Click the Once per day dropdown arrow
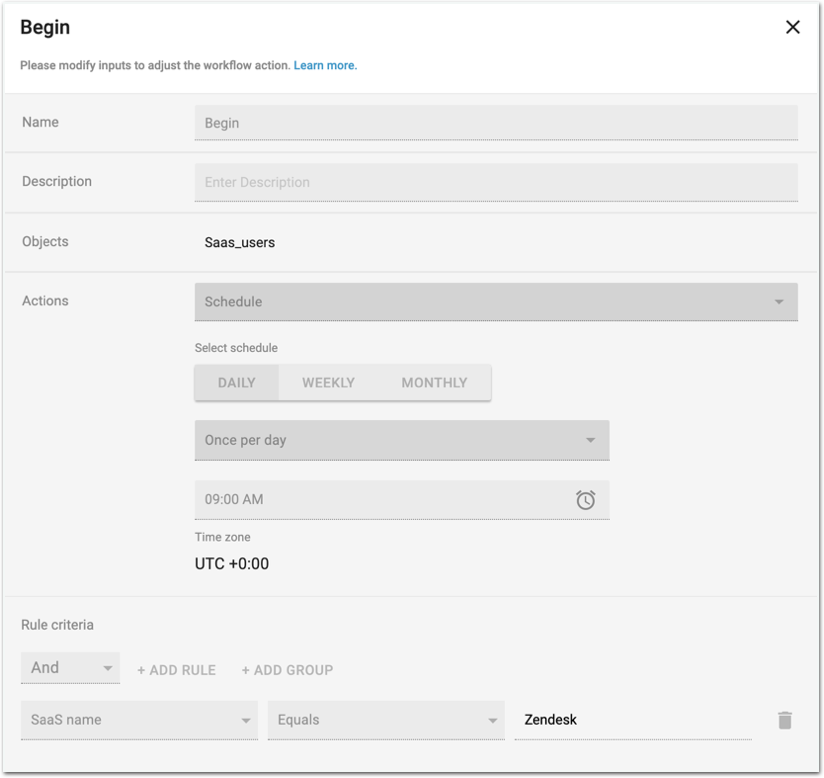 pos(590,440)
